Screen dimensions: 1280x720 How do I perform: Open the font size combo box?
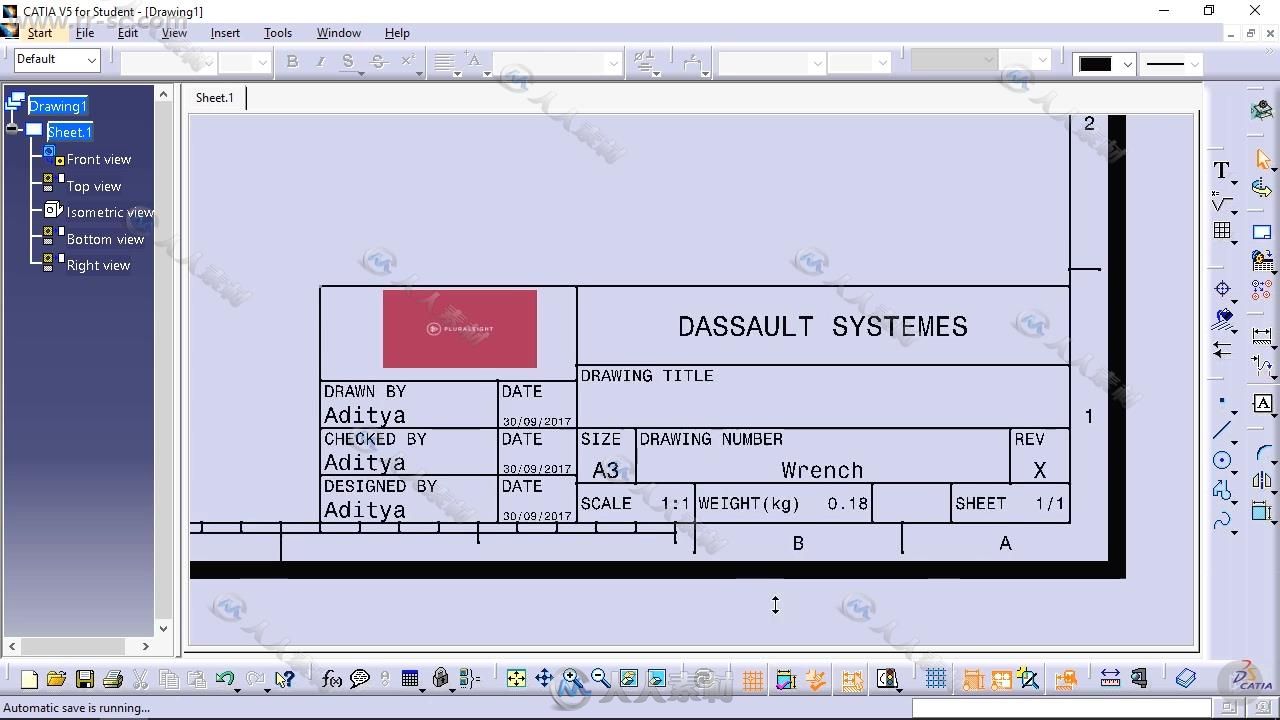pos(245,62)
